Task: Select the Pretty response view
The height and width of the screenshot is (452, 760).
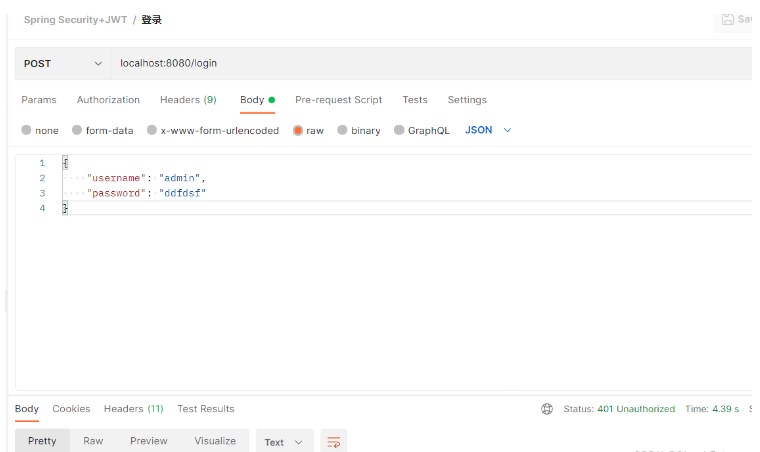Action: coord(42,441)
